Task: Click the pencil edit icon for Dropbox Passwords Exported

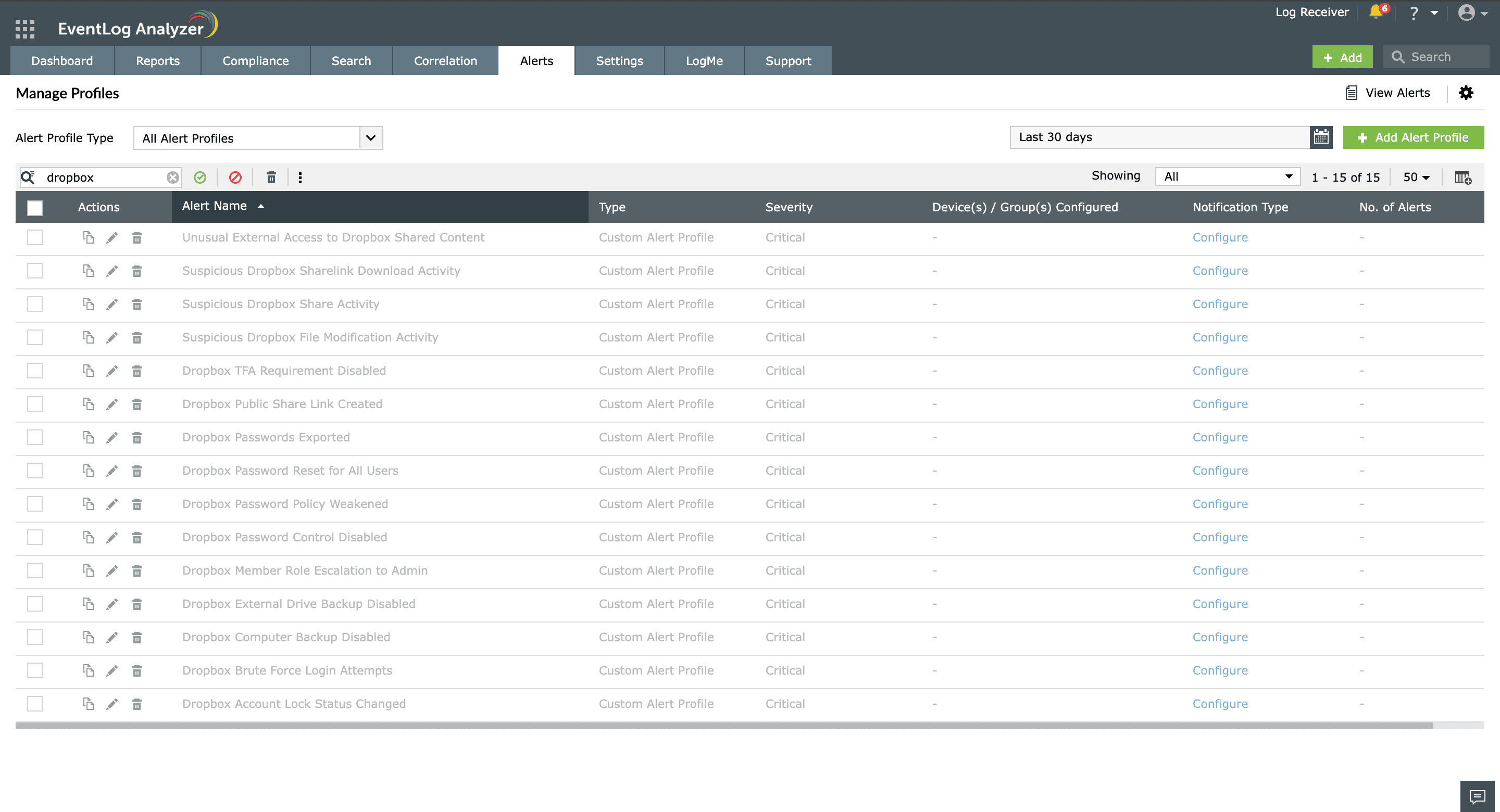Action: [x=112, y=438]
